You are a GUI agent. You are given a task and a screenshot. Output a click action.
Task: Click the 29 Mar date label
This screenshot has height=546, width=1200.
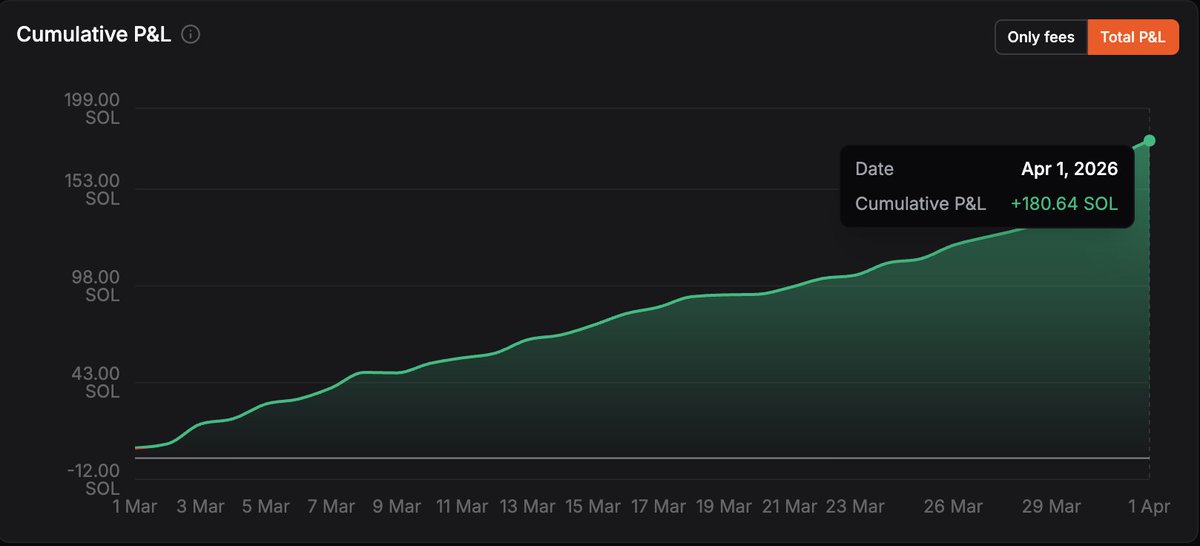(x=1051, y=507)
